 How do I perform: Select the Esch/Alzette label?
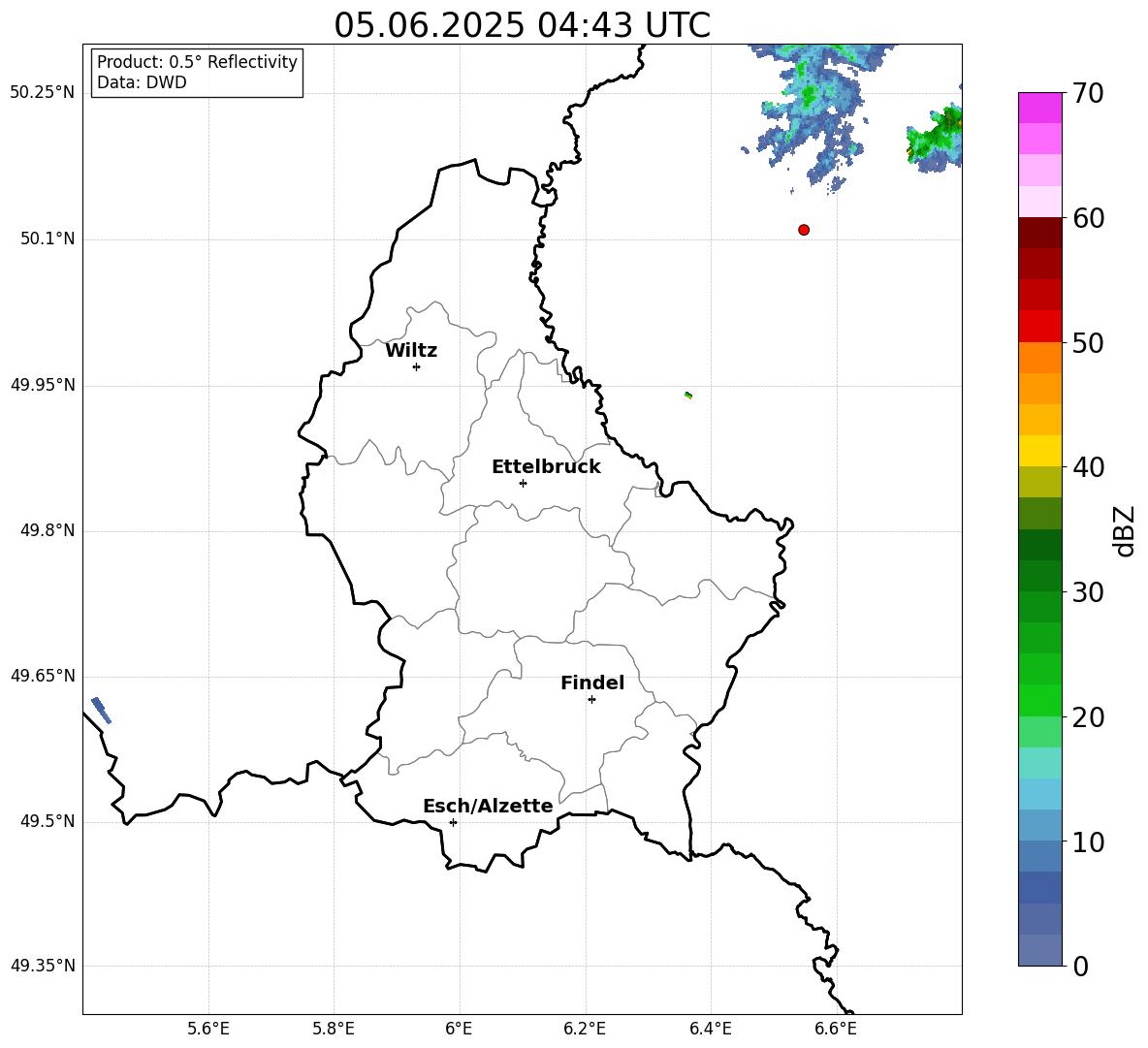point(488,806)
